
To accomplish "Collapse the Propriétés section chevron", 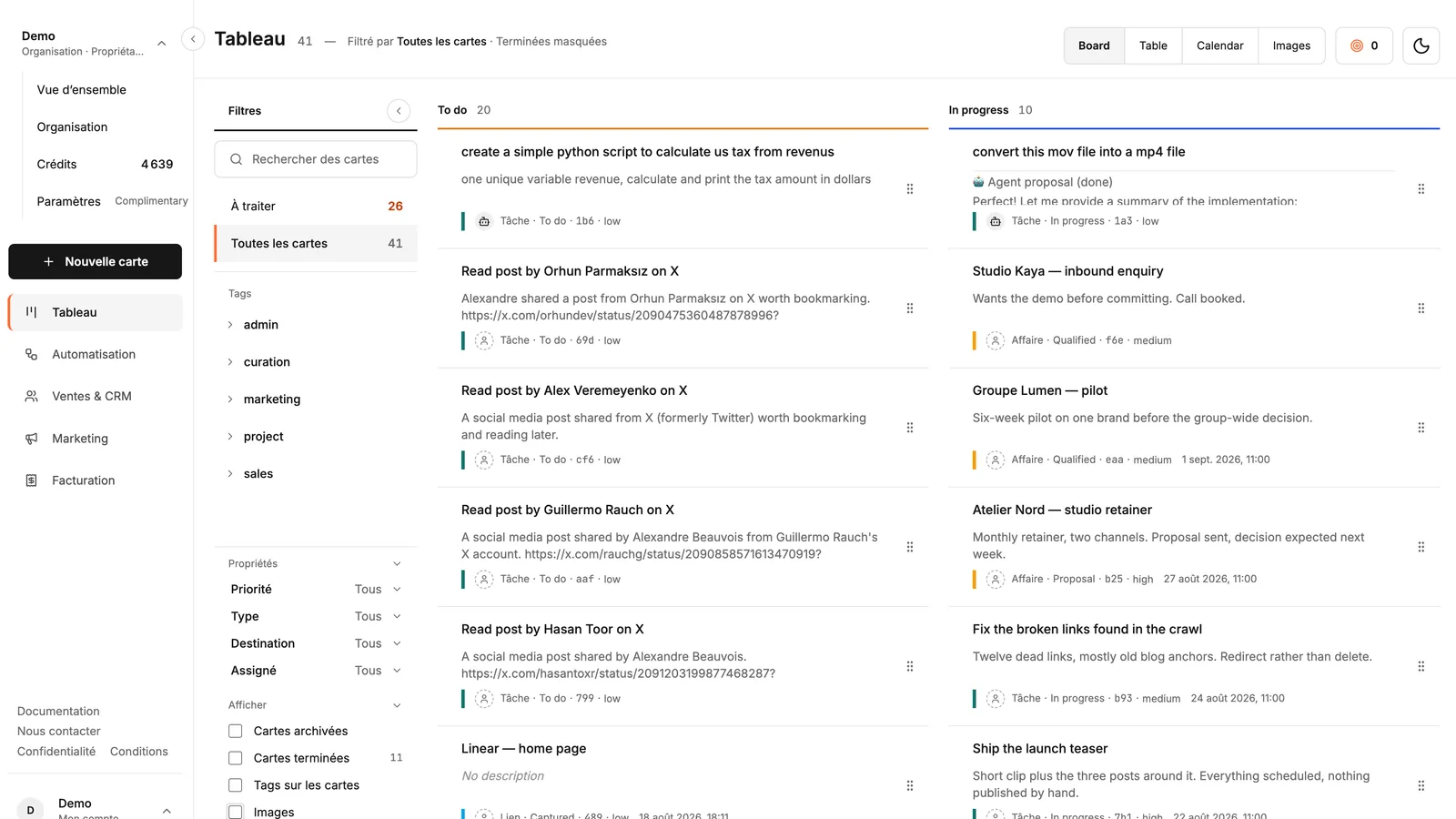I will (397, 564).
